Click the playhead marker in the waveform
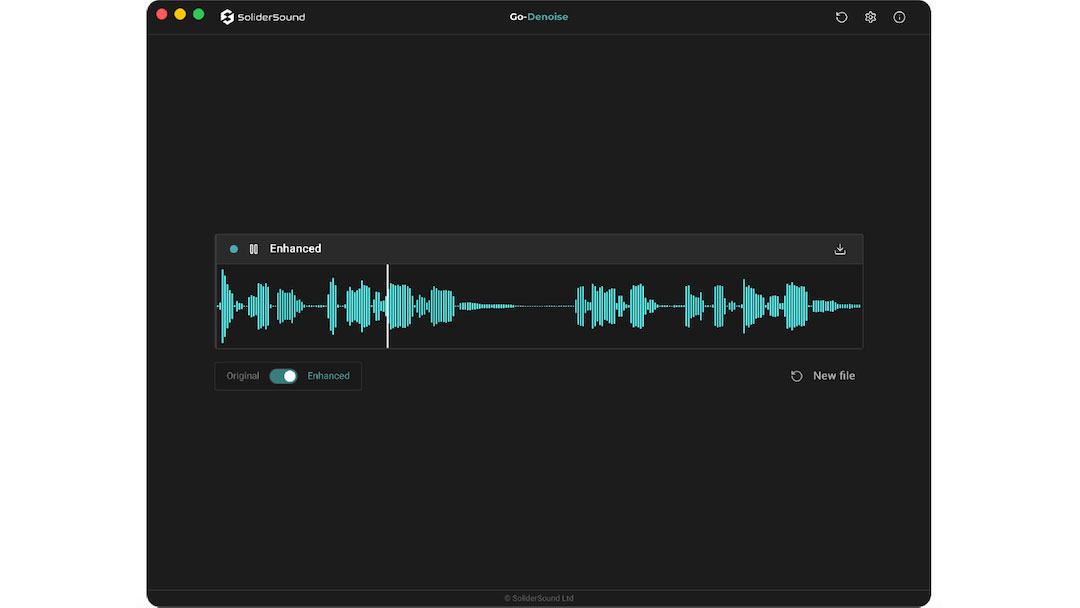The width and height of the screenshot is (1080, 608). 388,306
